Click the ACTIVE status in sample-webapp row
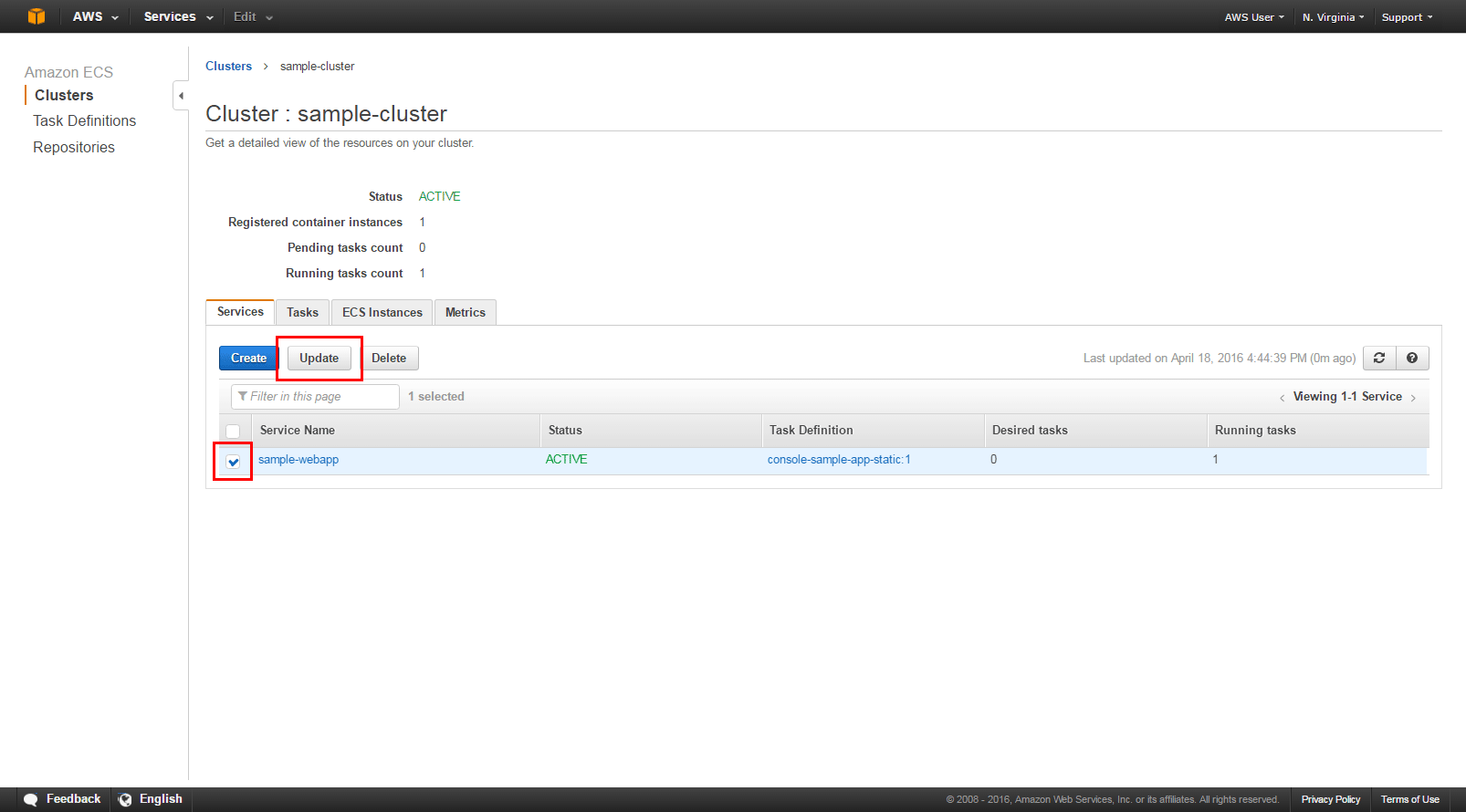Screen dimensions: 1466x812 pyautogui.click(x=566, y=460)
